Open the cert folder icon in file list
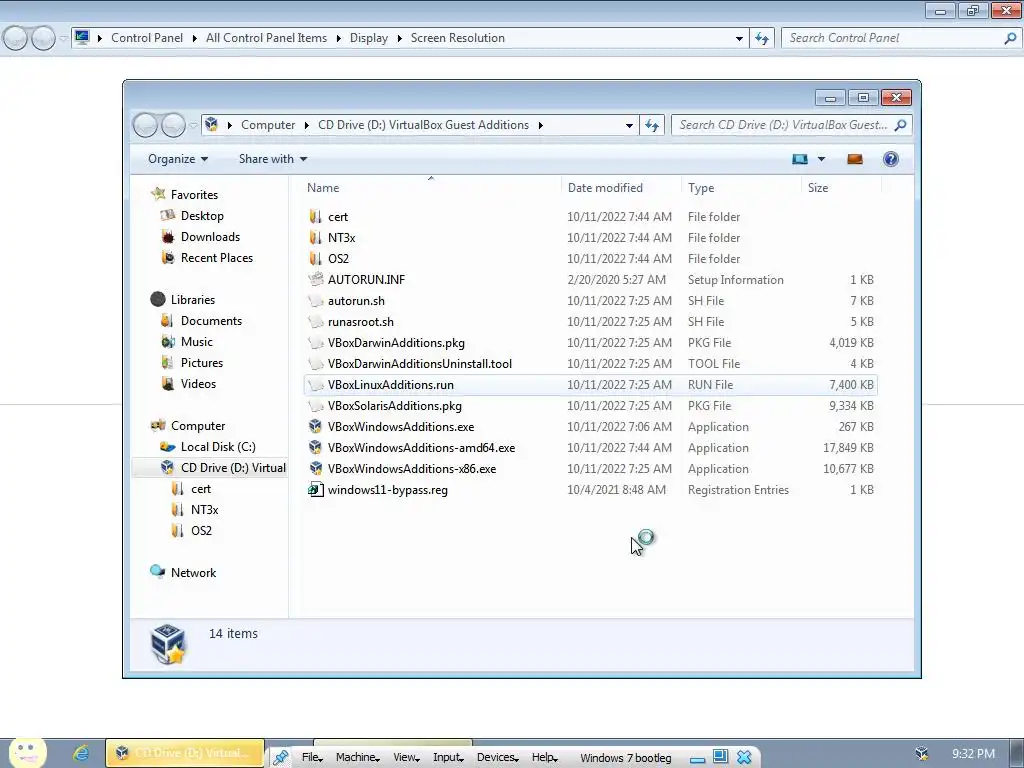The width and height of the screenshot is (1024, 768). [315, 217]
